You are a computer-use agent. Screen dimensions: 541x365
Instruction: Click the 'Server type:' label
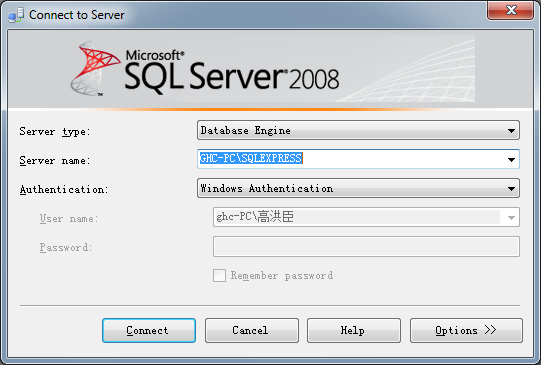[55, 131]
